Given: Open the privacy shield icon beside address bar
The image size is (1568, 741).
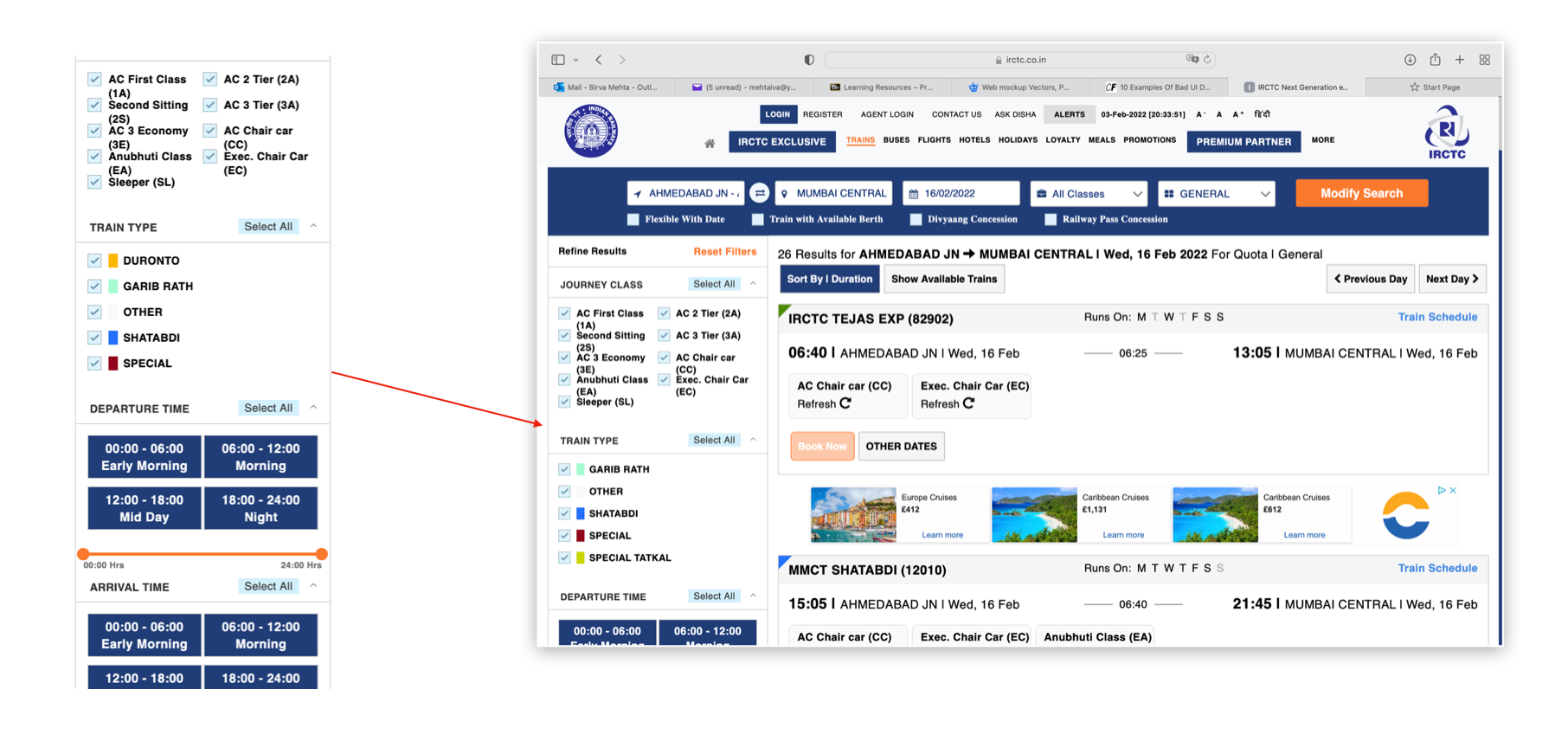Looking at the screenshot, I should pos(809,60).
